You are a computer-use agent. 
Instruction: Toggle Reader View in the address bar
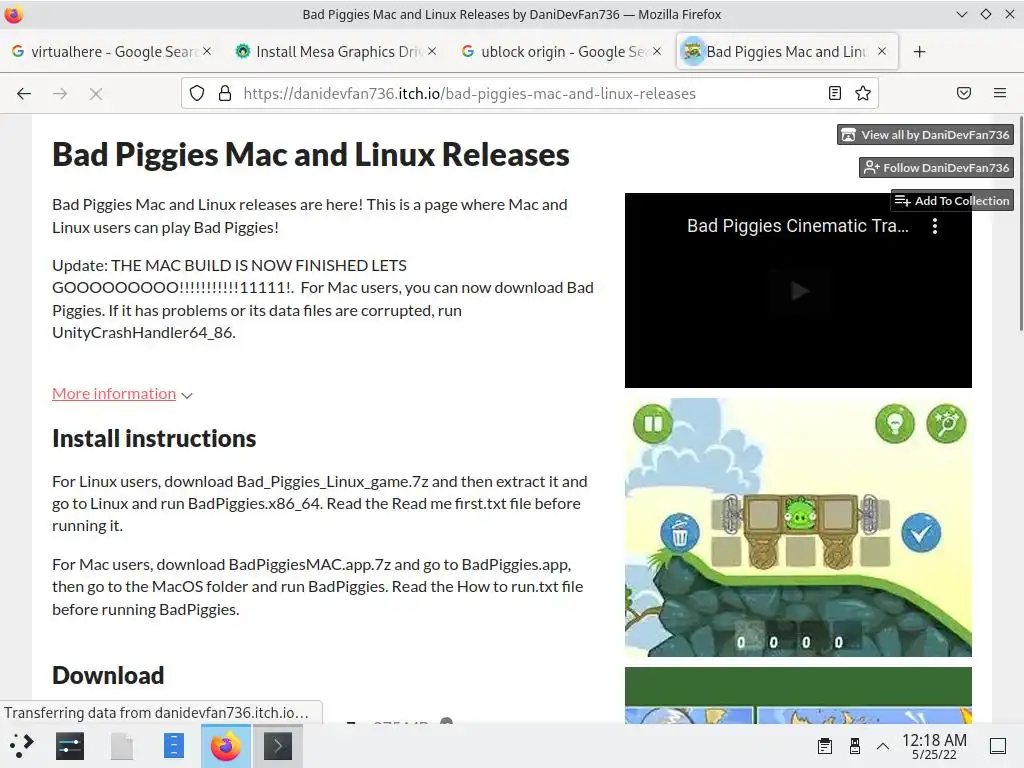click(835, 93)
